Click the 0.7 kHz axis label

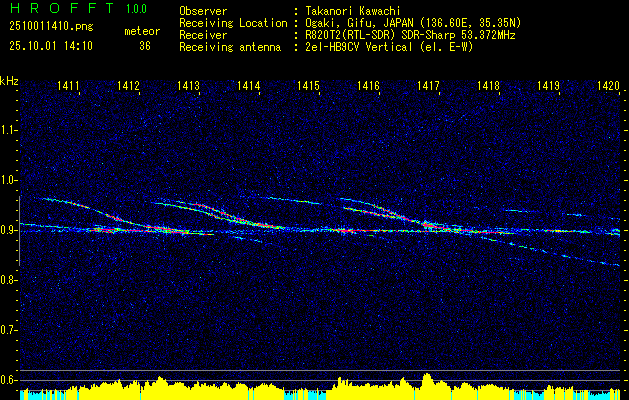coord(8,330)
